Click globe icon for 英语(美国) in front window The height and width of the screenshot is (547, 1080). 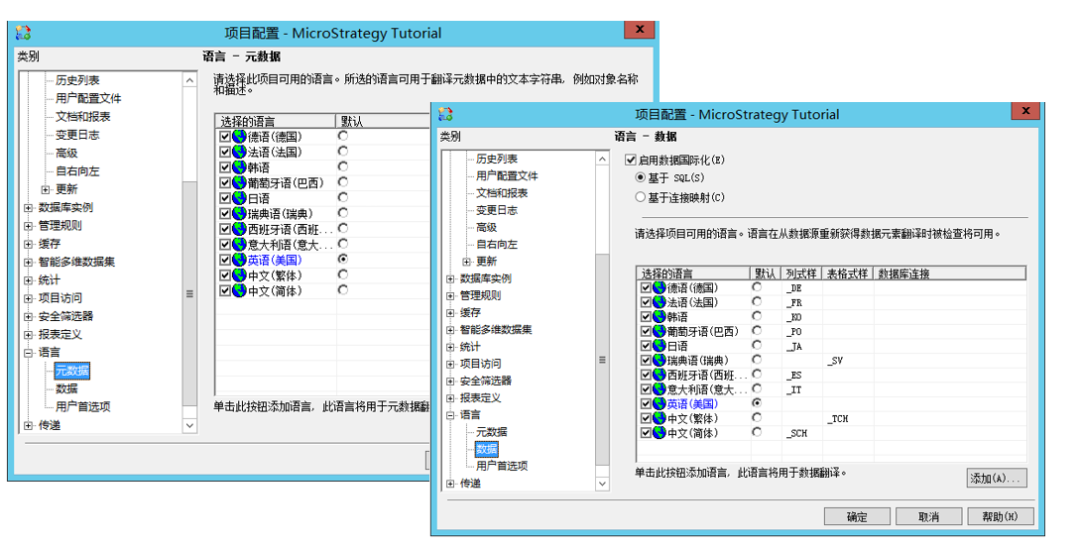[659, 404]
